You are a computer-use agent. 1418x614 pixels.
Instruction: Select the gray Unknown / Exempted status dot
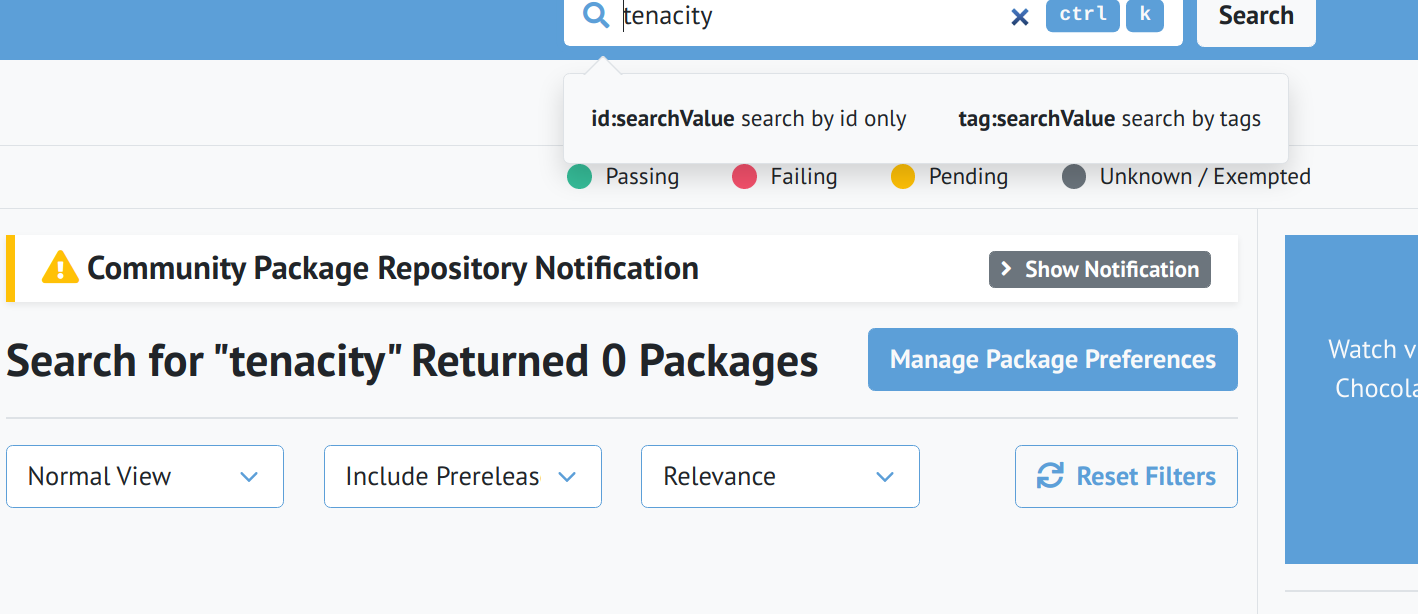click(1073, 176)
